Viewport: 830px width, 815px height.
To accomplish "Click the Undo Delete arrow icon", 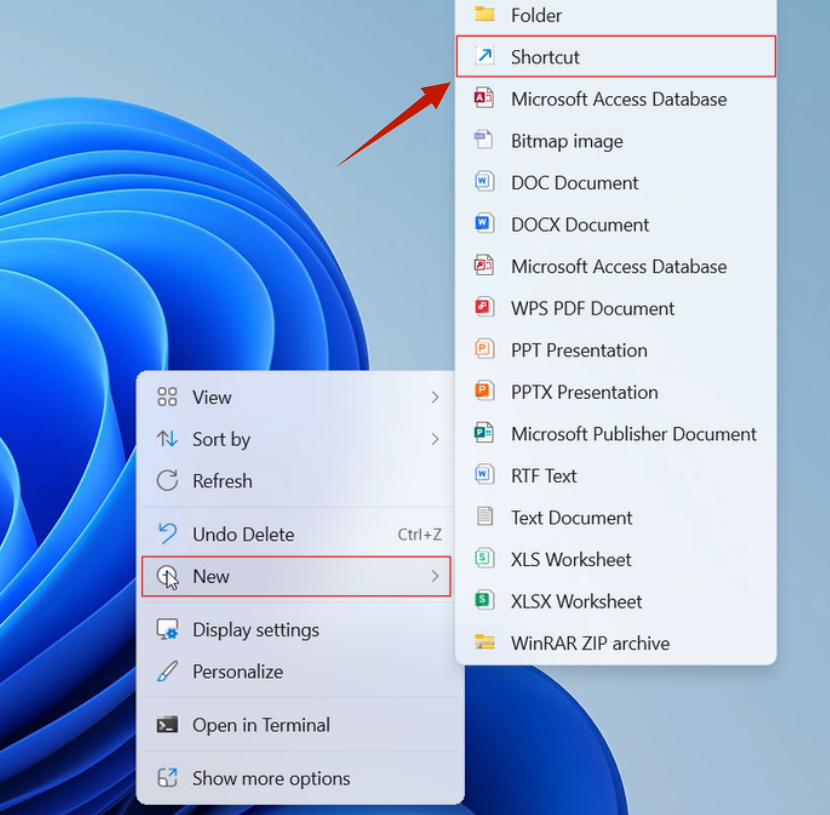I will point(167,533).
